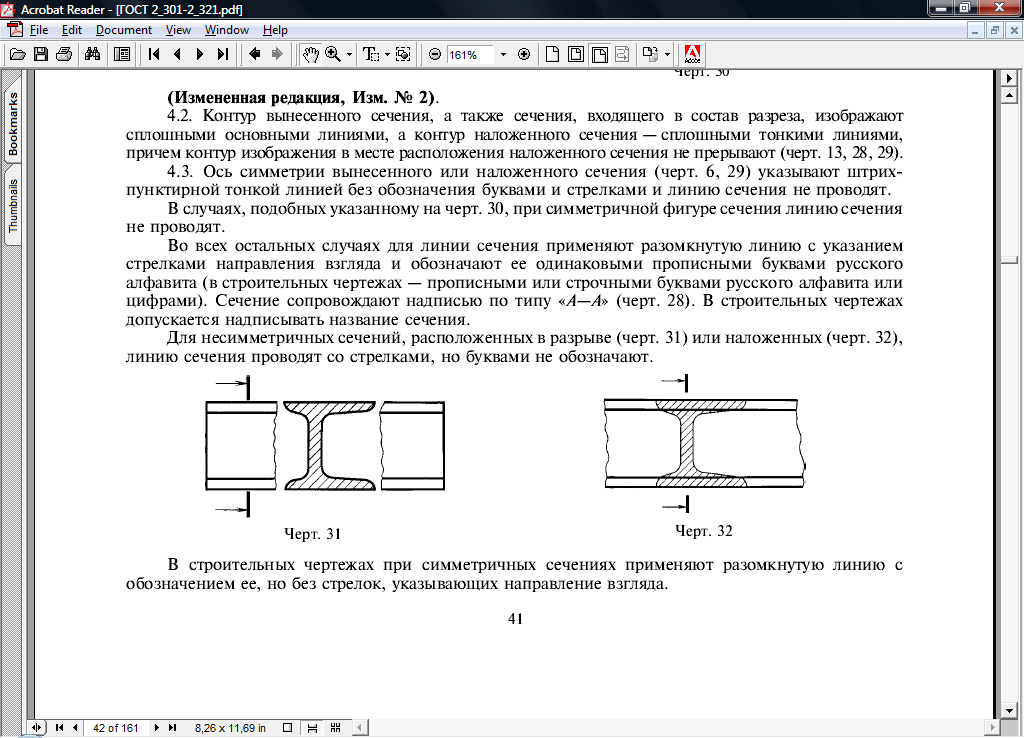Set Actual Size page view
This screenshot has width=1024, height=738.
pos(552,54)
